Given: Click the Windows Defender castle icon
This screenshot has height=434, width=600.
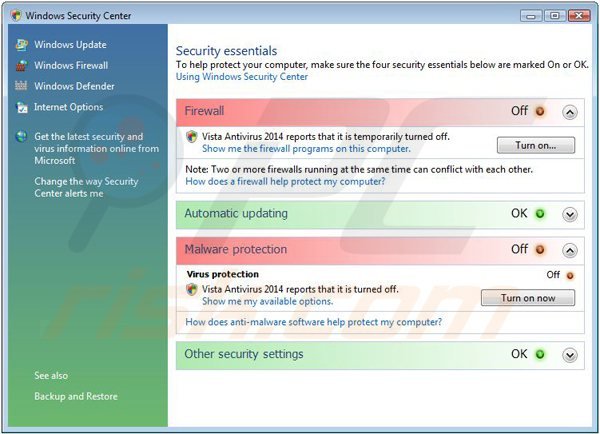Looking at the screenshot, I should pos(21,86).
